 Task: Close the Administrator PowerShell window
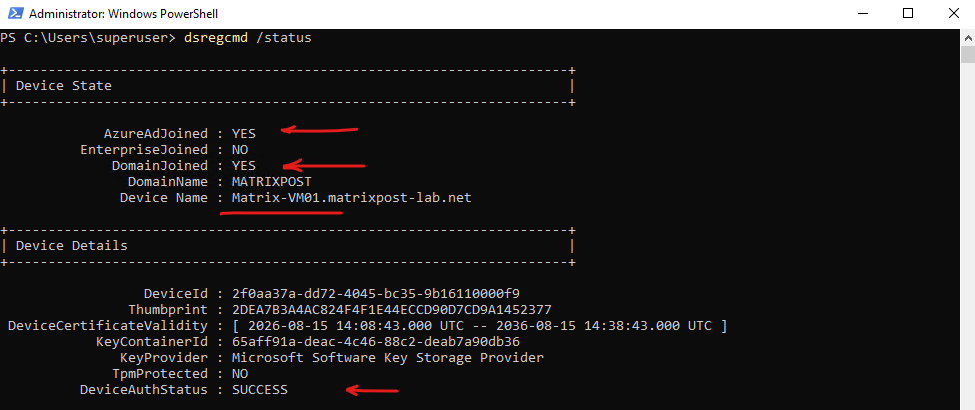[953, 13]
